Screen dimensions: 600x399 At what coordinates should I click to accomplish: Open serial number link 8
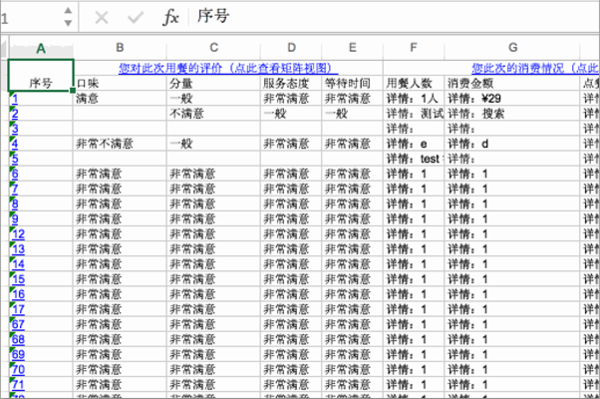coord(15,204)
